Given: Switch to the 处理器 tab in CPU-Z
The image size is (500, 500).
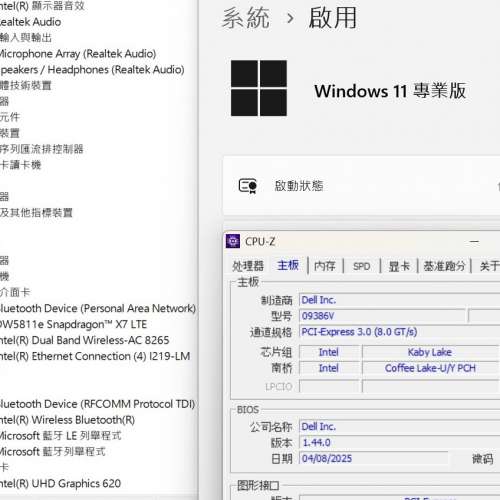Looking at the screenshot, I should 248,266.
